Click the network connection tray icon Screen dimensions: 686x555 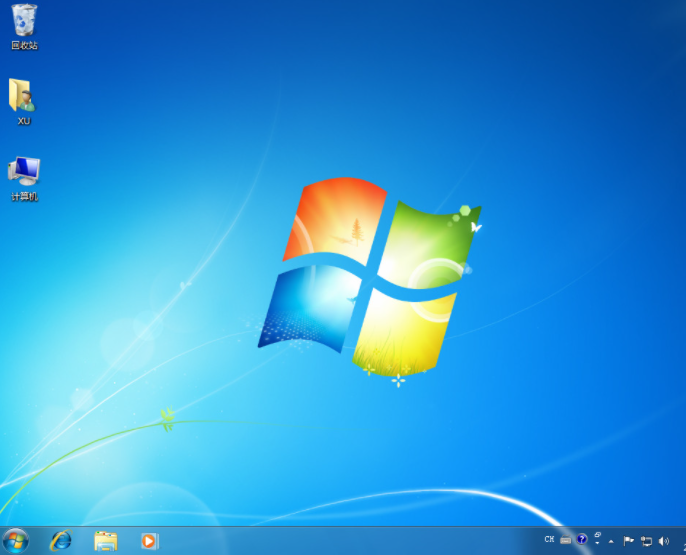click(646, 541)
